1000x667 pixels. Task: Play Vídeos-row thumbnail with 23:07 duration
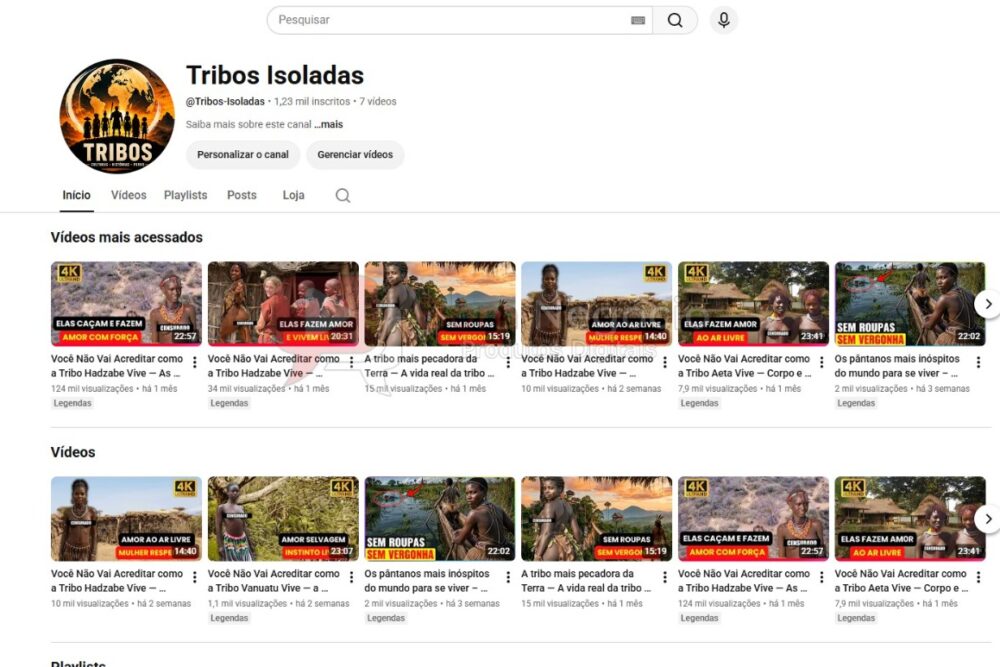[283, 519]
